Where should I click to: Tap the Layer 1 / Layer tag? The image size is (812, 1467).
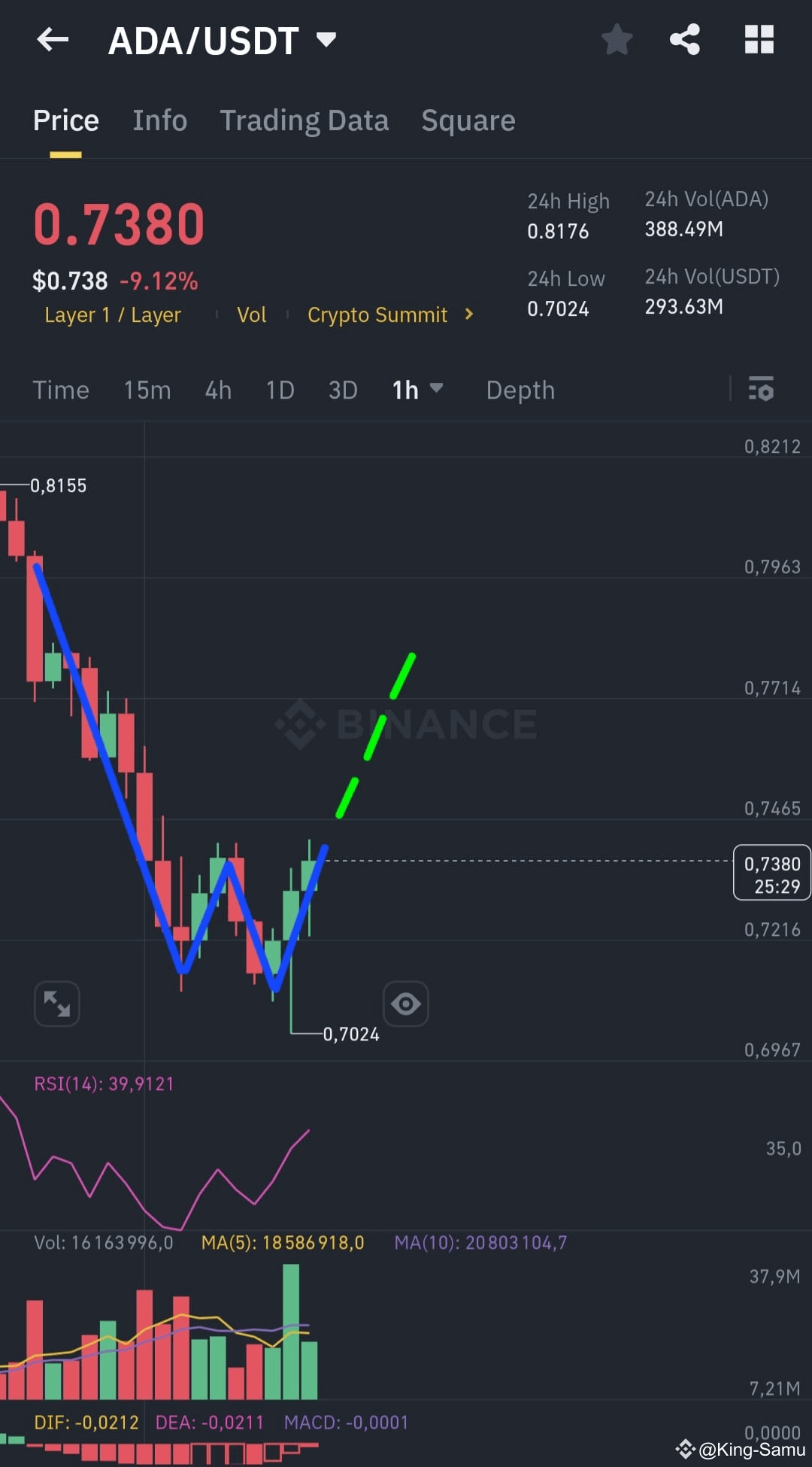pyautogui.click(x=113, y=315)
